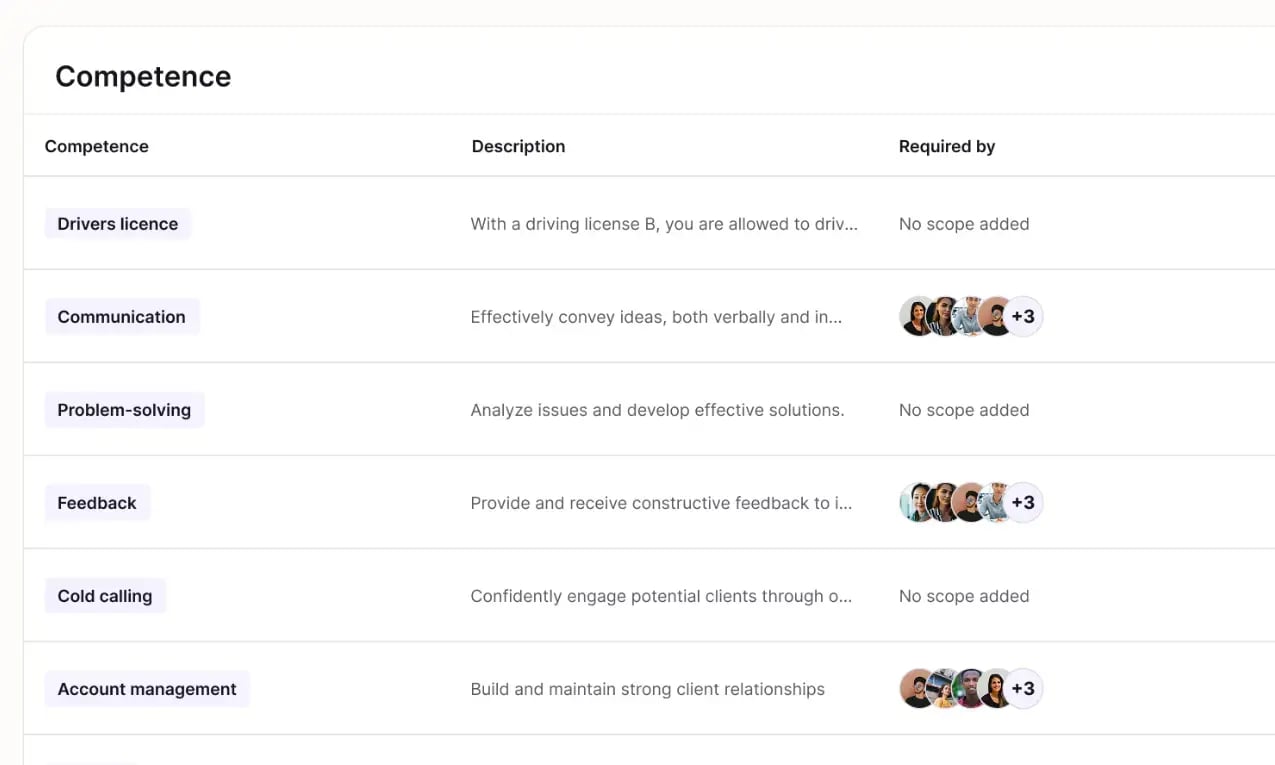Sort by the Competence column header
This screenshot has width=1275, height=765.
97,146
